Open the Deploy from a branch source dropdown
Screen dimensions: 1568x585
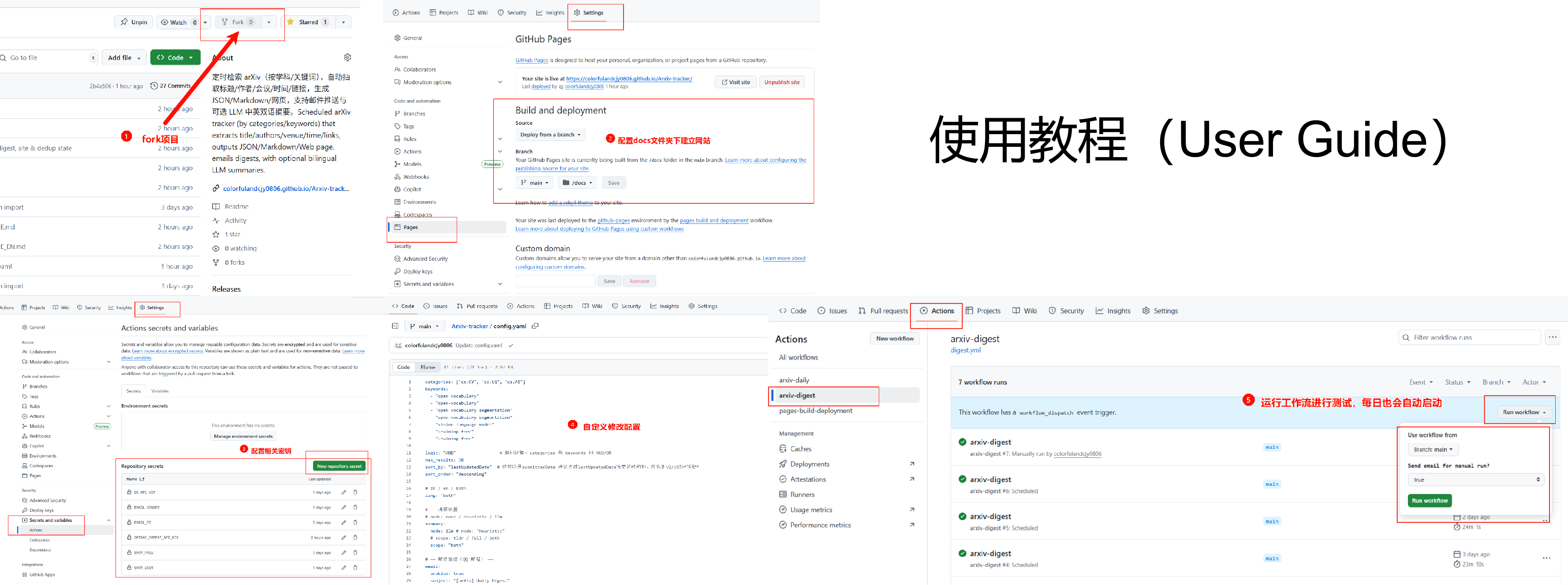tap(550, 135)
